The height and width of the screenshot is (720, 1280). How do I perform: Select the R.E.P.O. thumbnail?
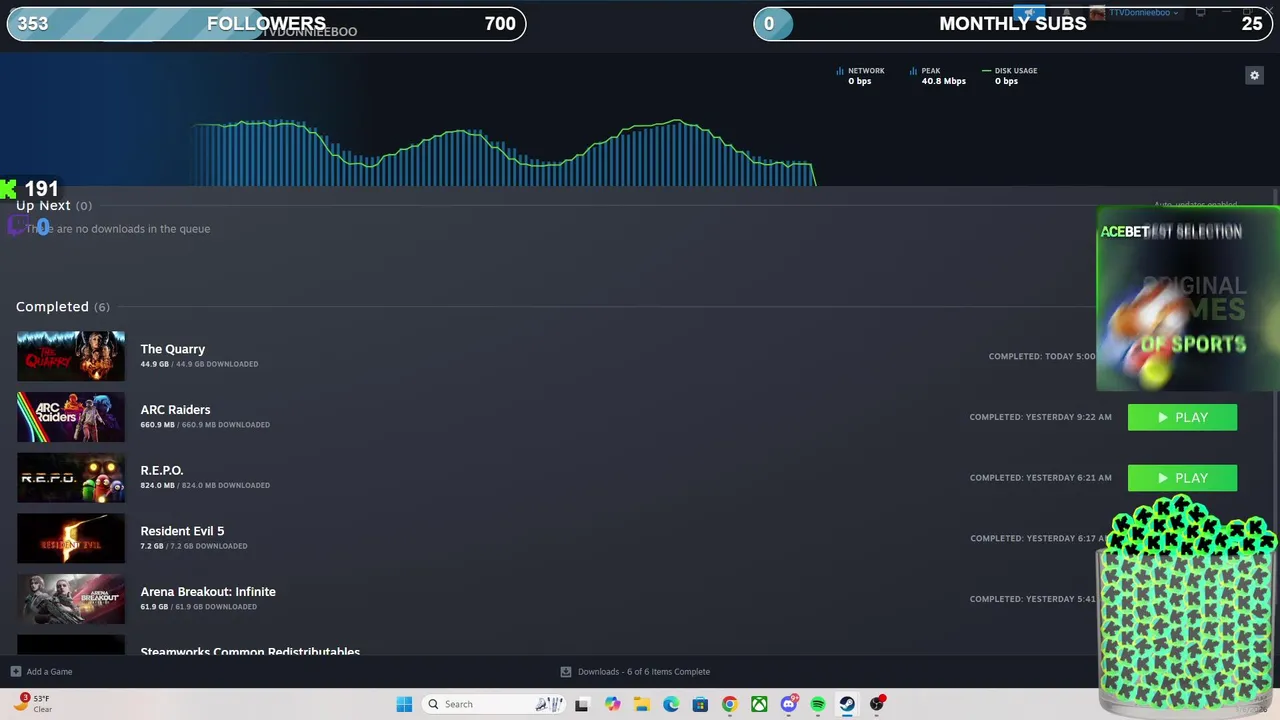tap(71, 478)
